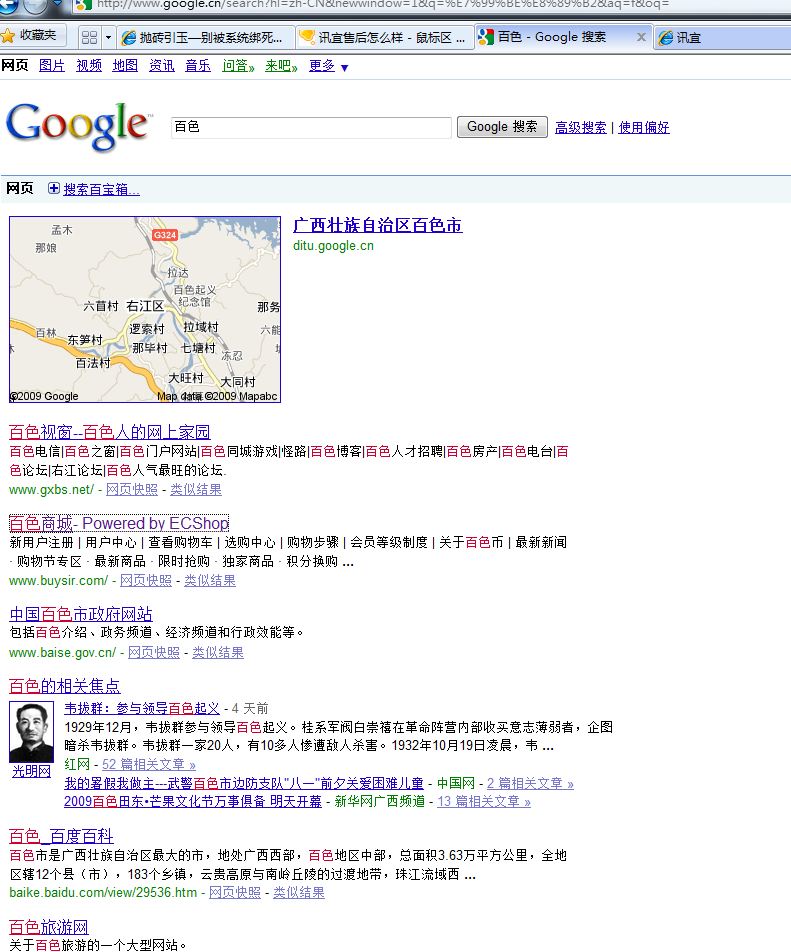Focus the search box containing 百色
The image size is (791, 952).
click(311, 127)
